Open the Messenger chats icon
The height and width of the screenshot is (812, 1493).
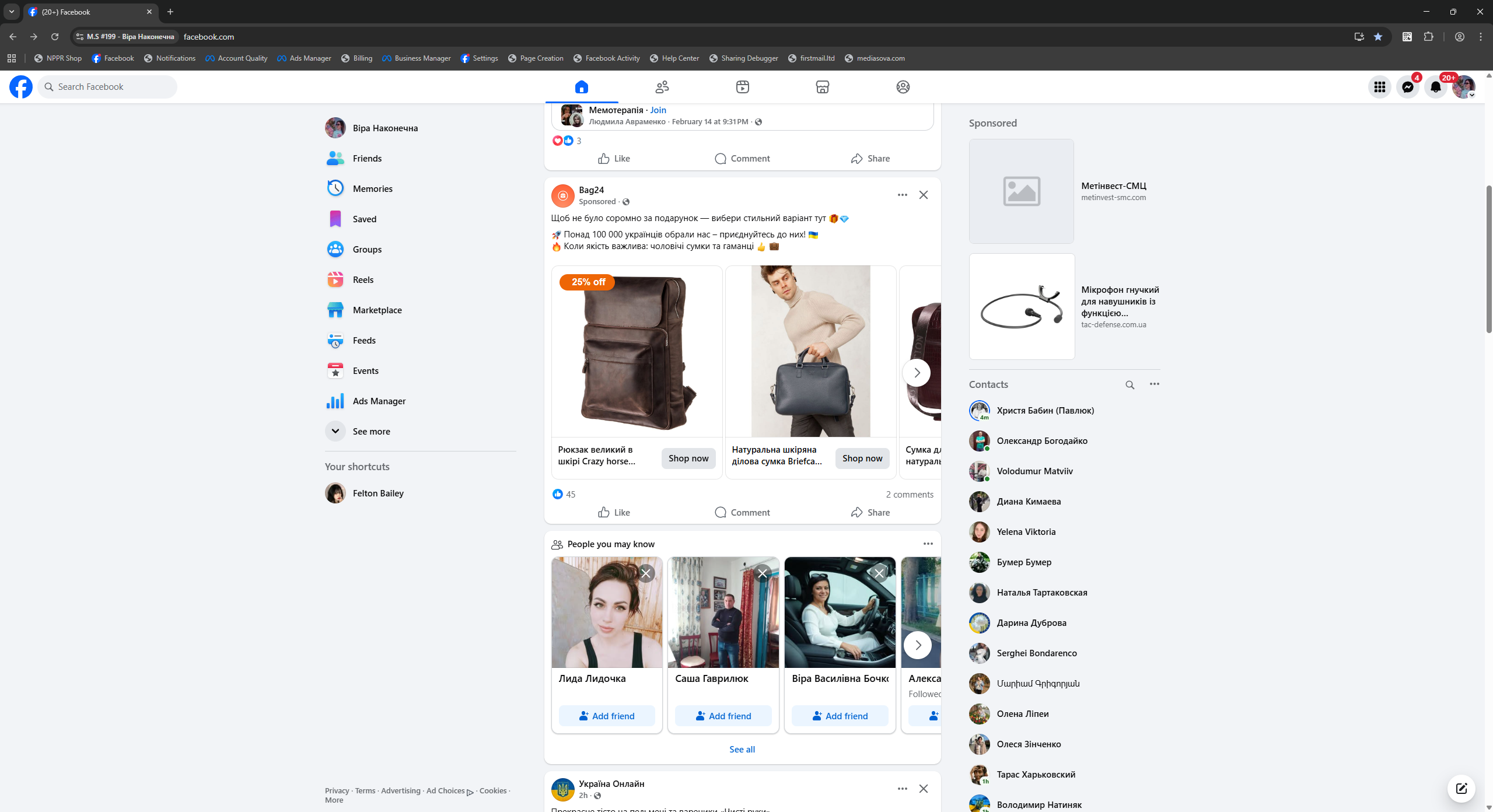(1407, 87)
